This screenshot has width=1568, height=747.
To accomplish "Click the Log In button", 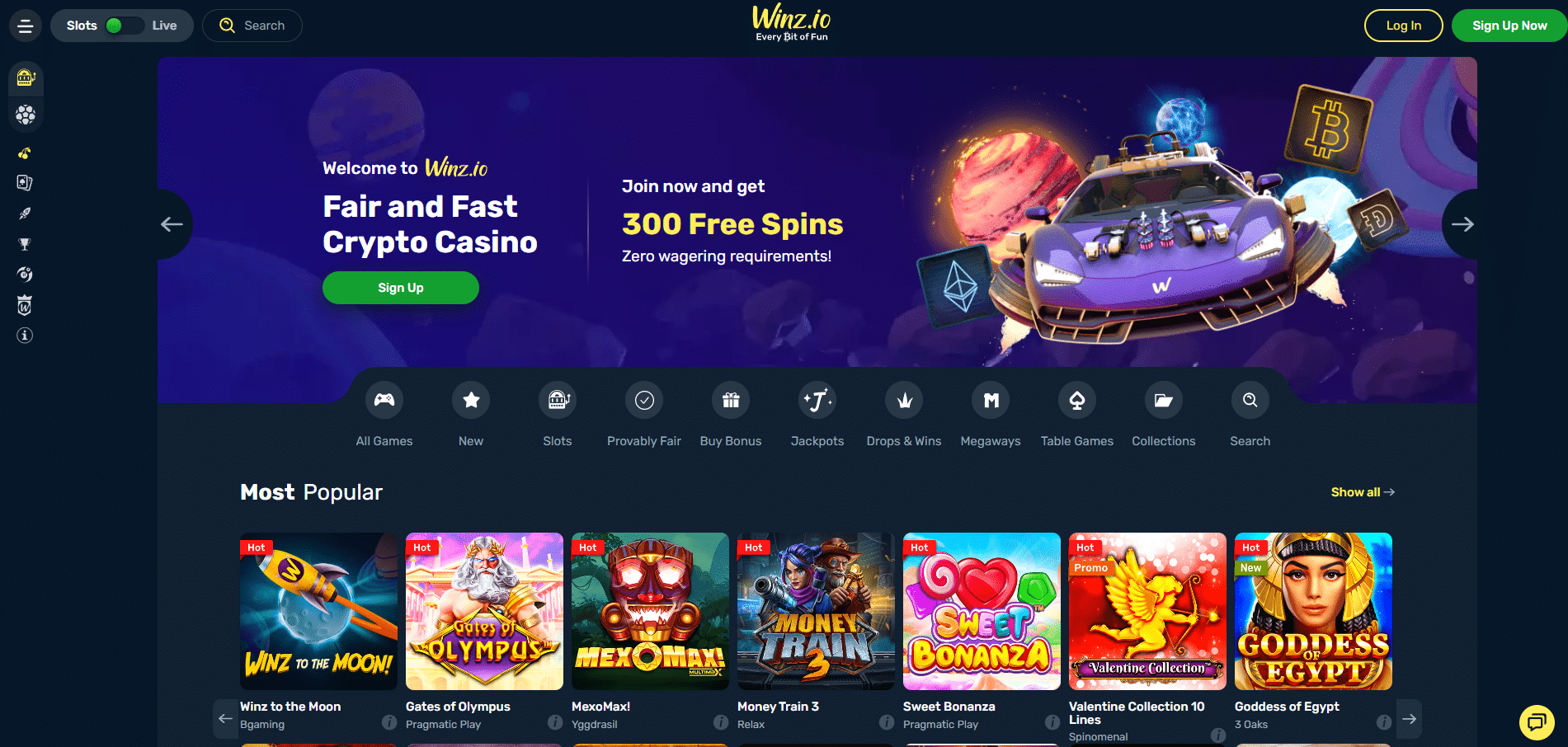I will pos(1403,26).
